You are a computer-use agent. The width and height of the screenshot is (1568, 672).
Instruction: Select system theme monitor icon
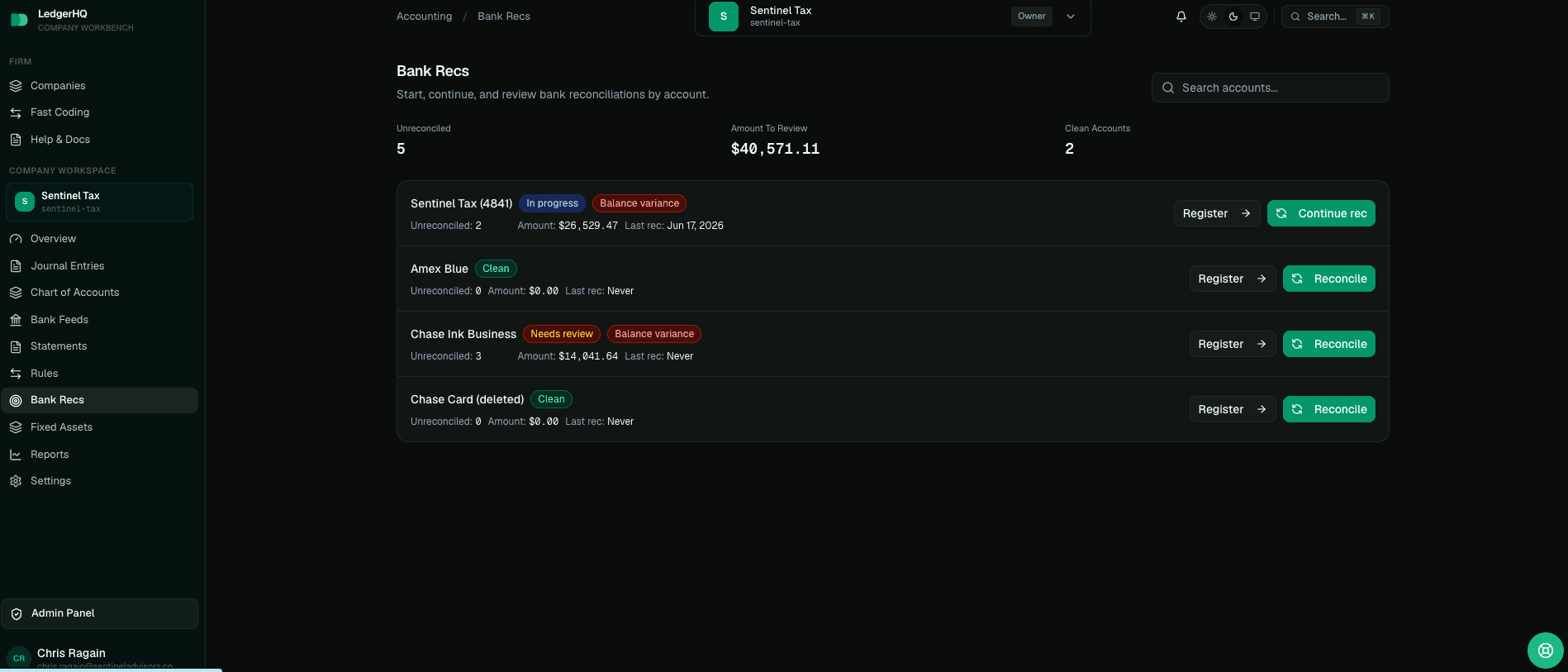pos(1255,17)
